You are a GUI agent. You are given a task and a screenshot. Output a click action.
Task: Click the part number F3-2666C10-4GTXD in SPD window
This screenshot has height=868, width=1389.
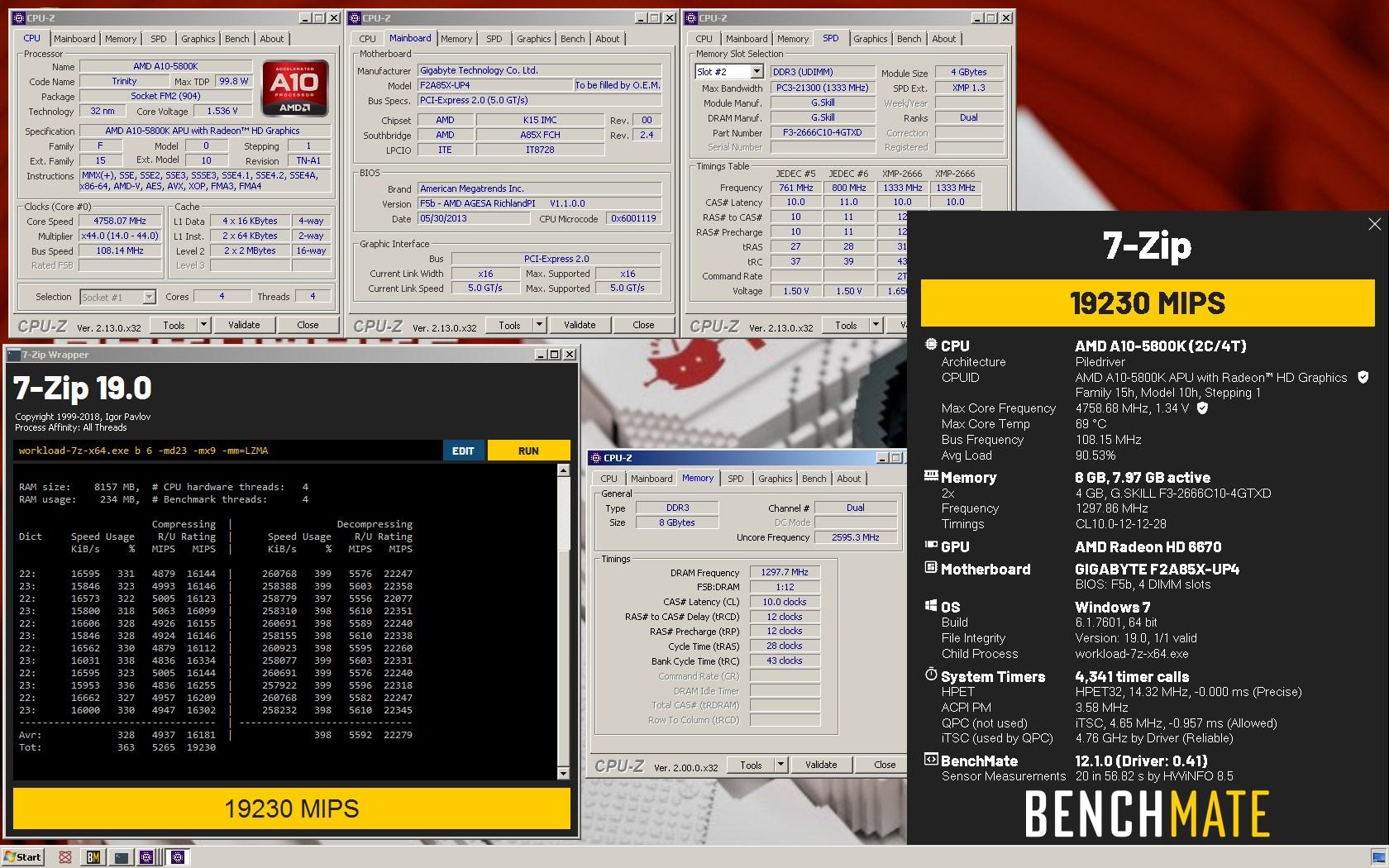pyautogui.click(x=823, y=132)
